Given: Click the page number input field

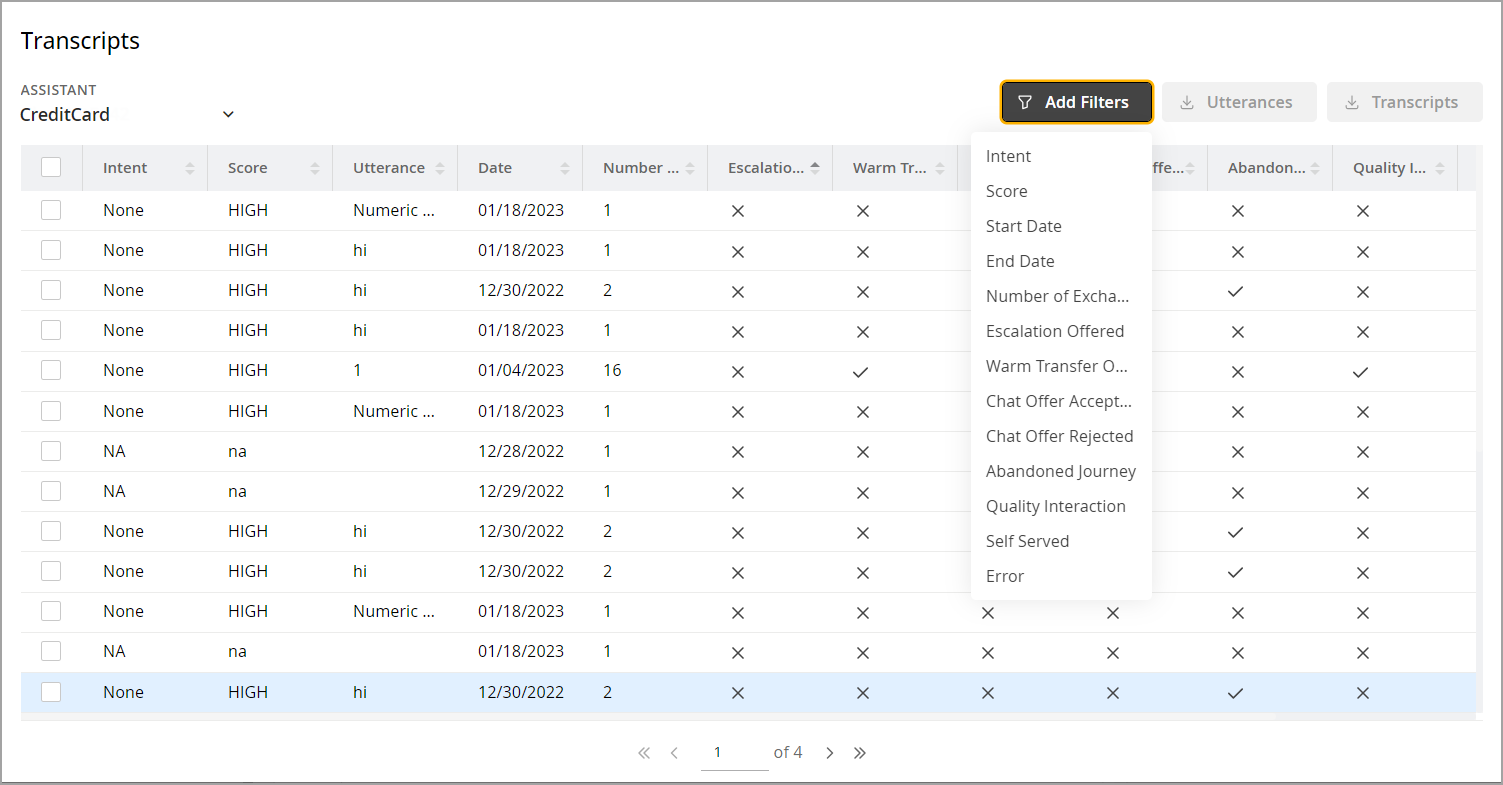Looking at the screenshot, I should [x=717, y=752].
